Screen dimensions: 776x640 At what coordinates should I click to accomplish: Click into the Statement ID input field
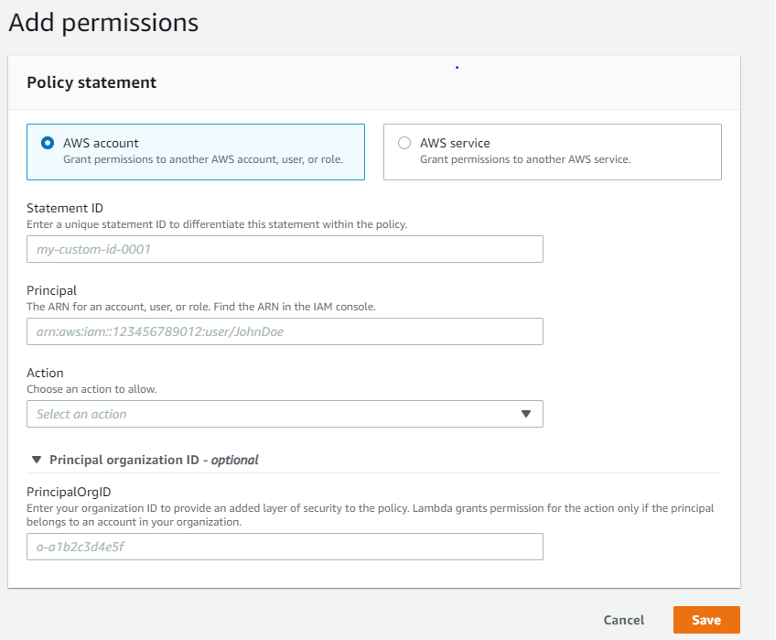tap(284, 249)
